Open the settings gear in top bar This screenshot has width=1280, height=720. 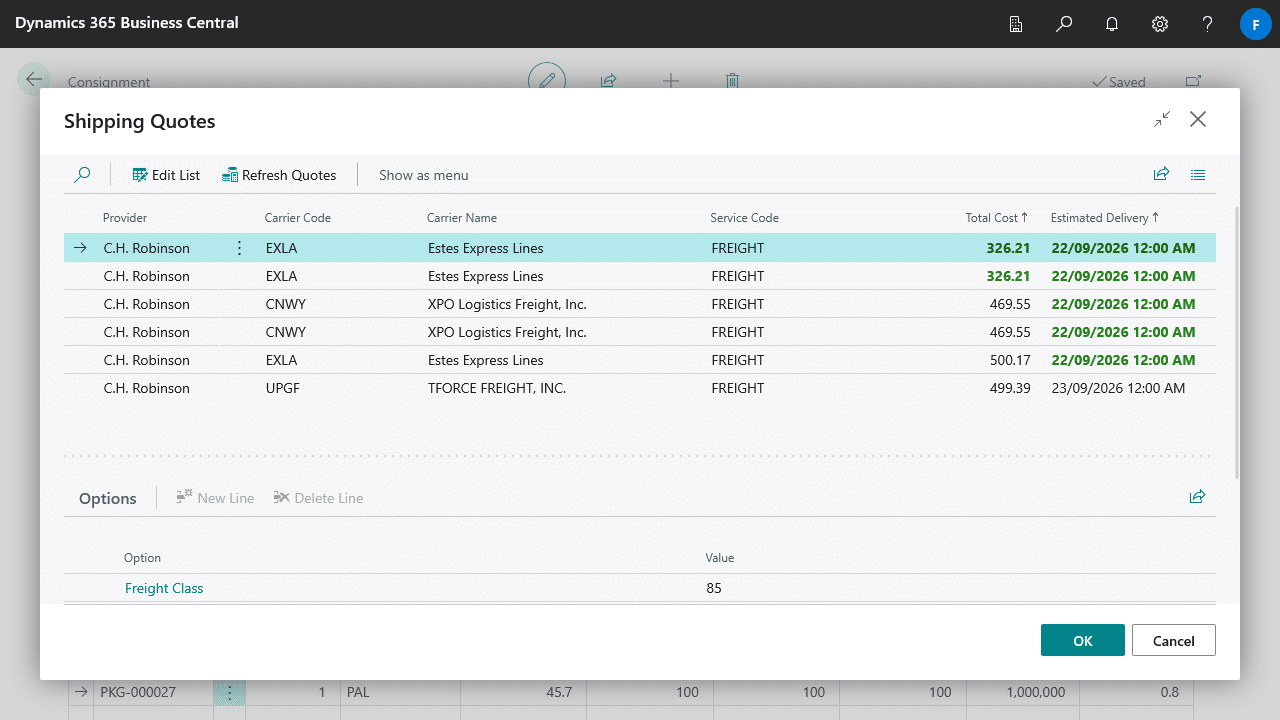1160,24
